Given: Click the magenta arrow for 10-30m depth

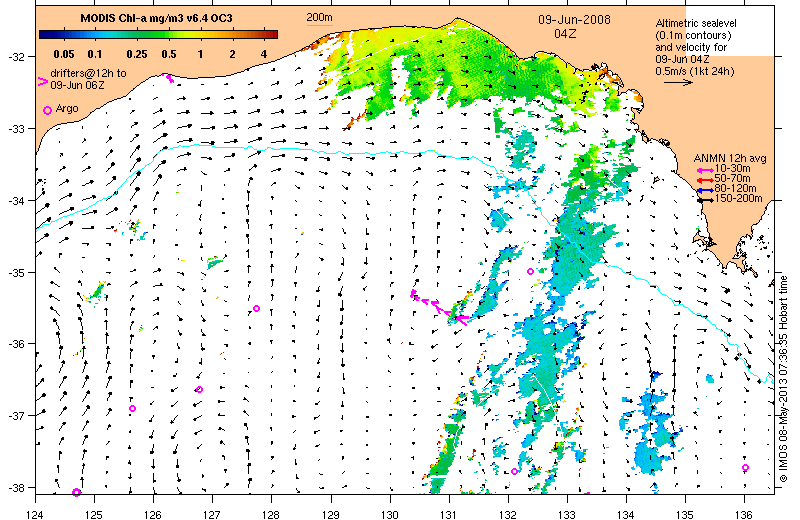Looking at the screenshot, I should (706, 170).
